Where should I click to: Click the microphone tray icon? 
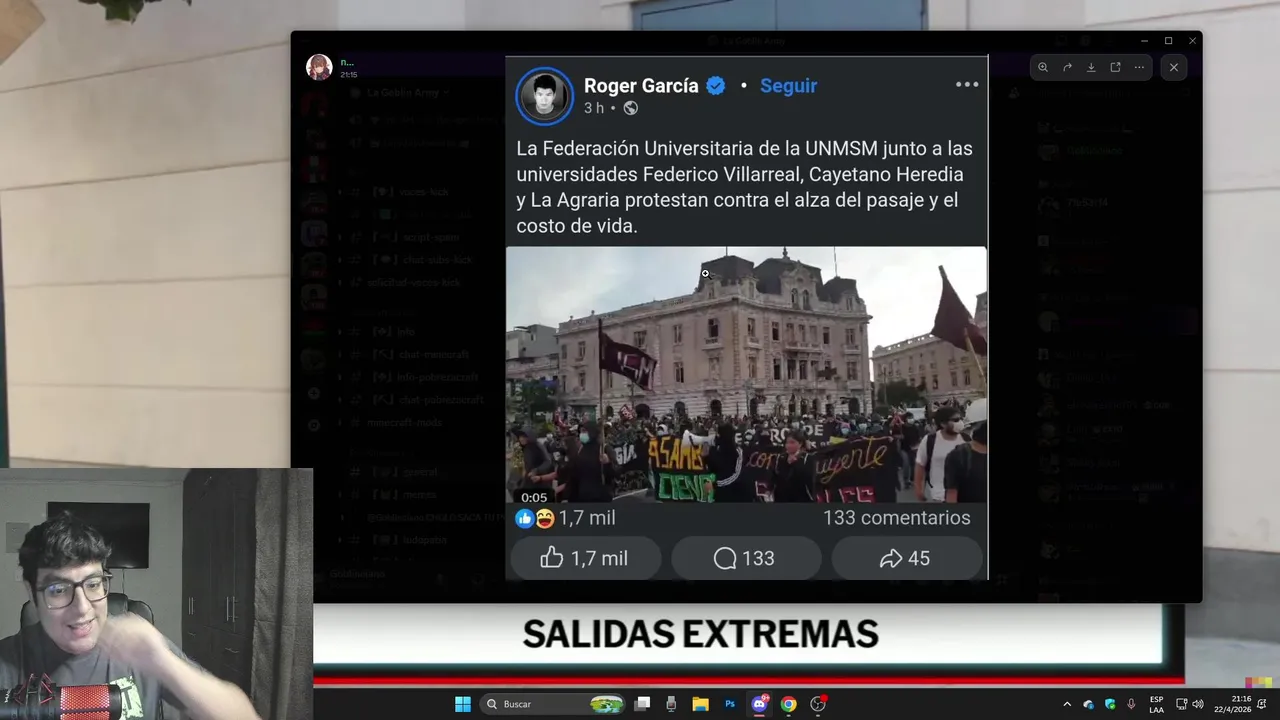[1131, 704]
